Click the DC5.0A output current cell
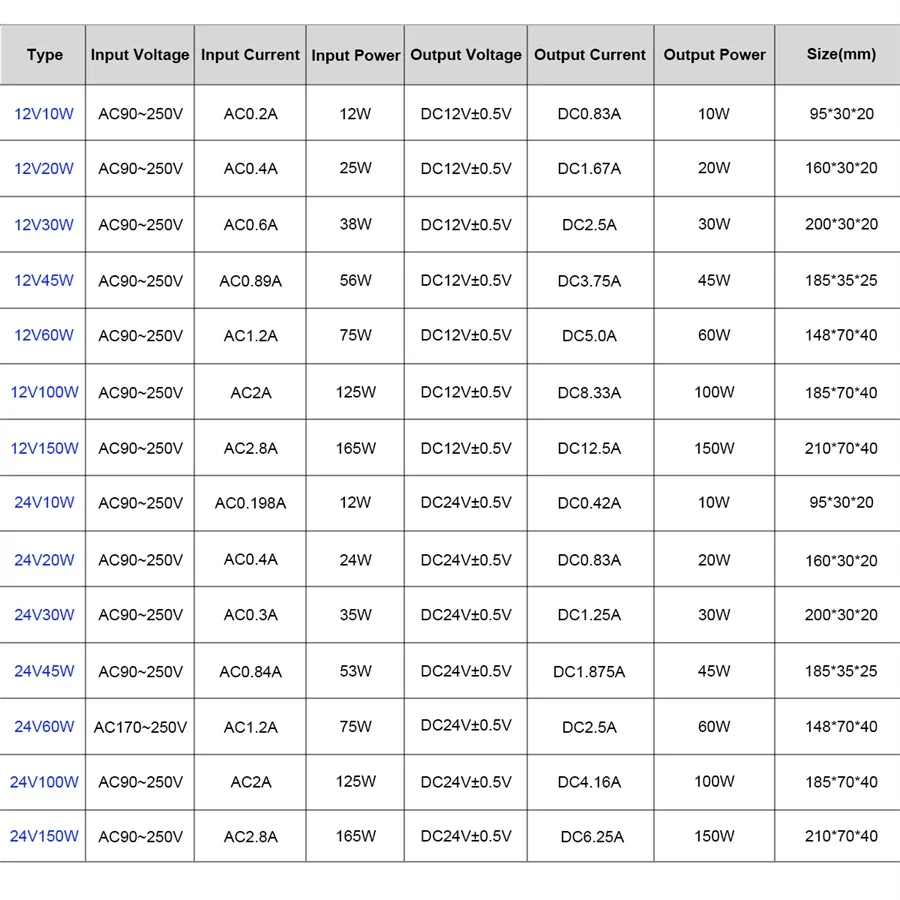900x900 pixels. point(589,335)
